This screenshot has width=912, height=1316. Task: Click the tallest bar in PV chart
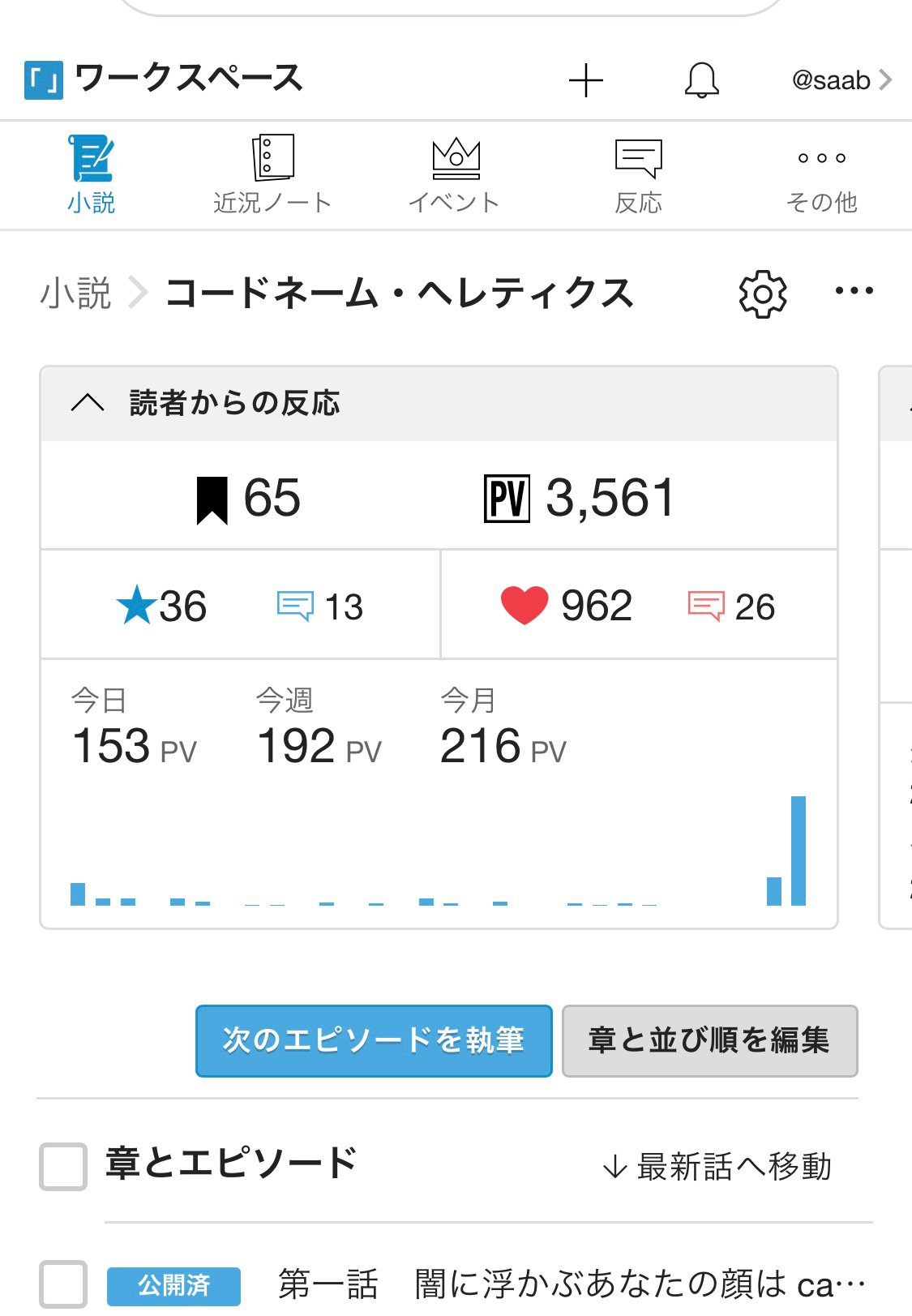[799, 850]
